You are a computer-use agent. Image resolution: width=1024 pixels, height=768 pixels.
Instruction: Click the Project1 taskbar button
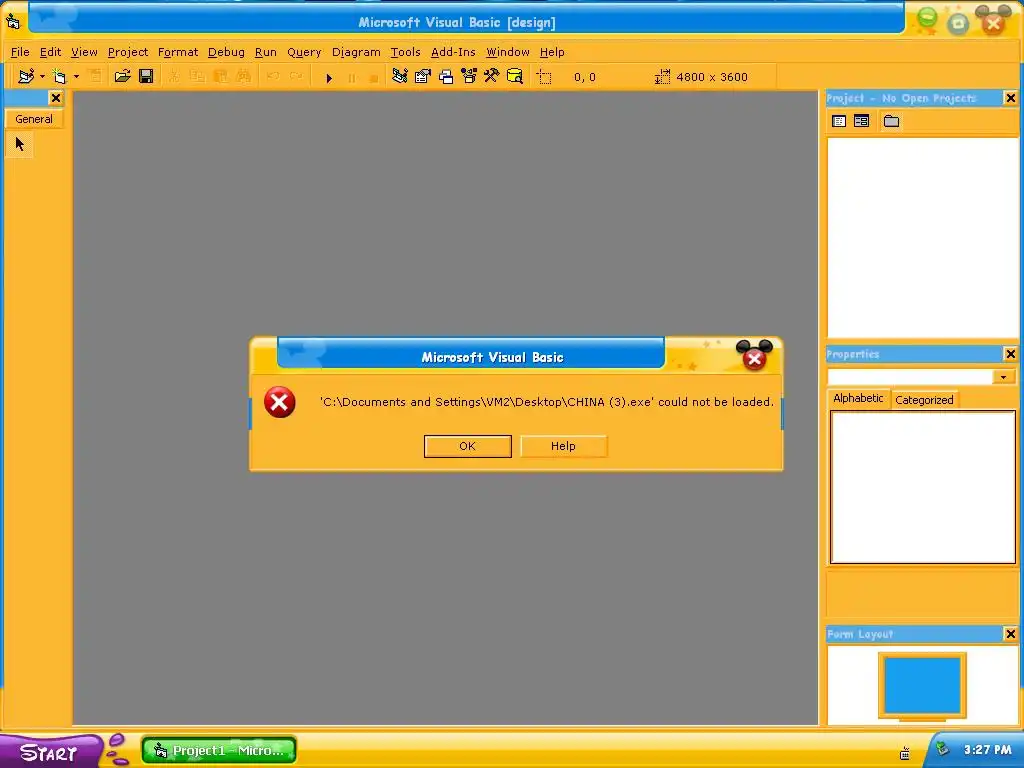coord(219,750)
